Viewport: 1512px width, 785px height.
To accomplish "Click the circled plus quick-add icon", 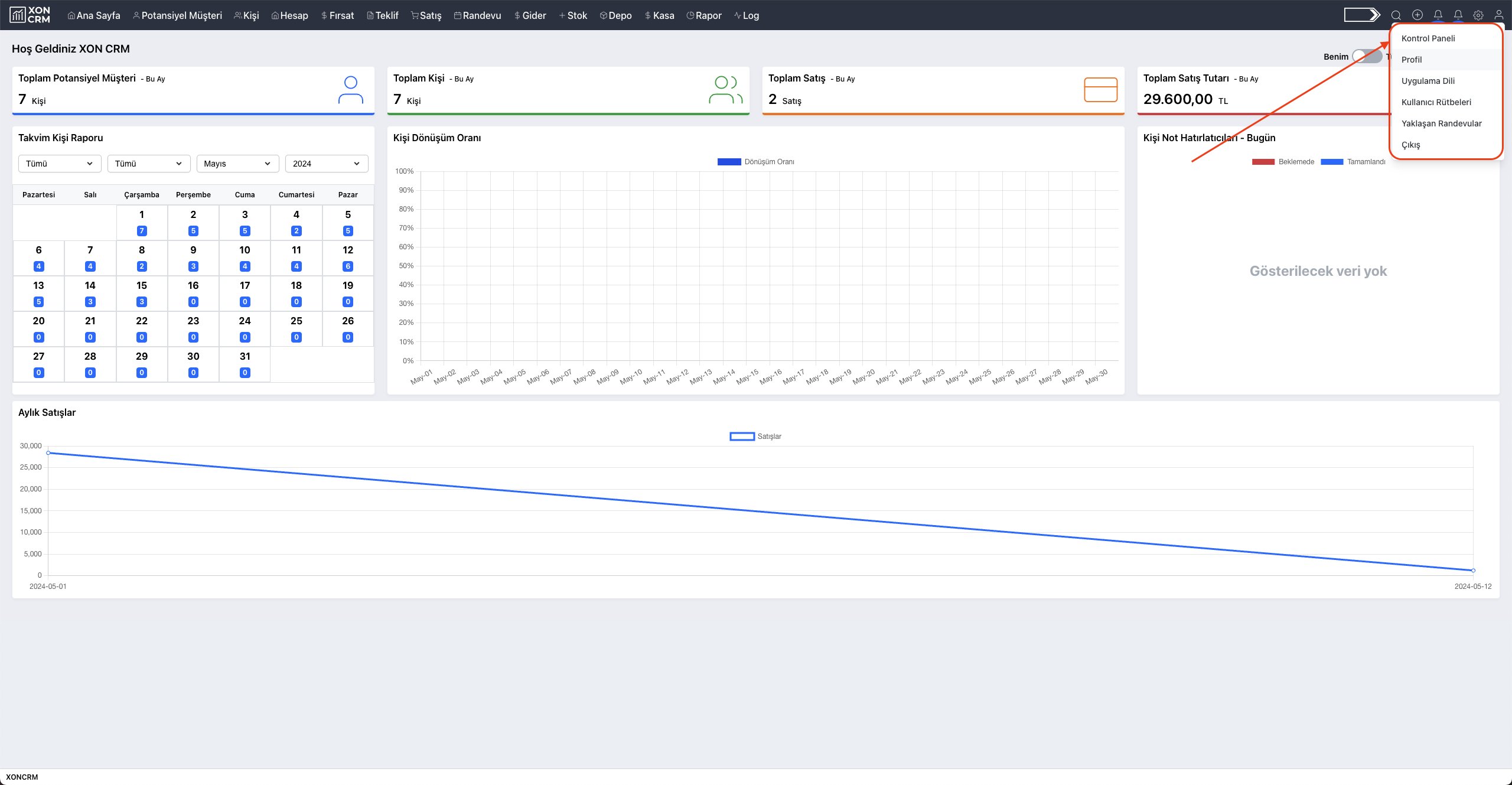I will (1417, 15).
